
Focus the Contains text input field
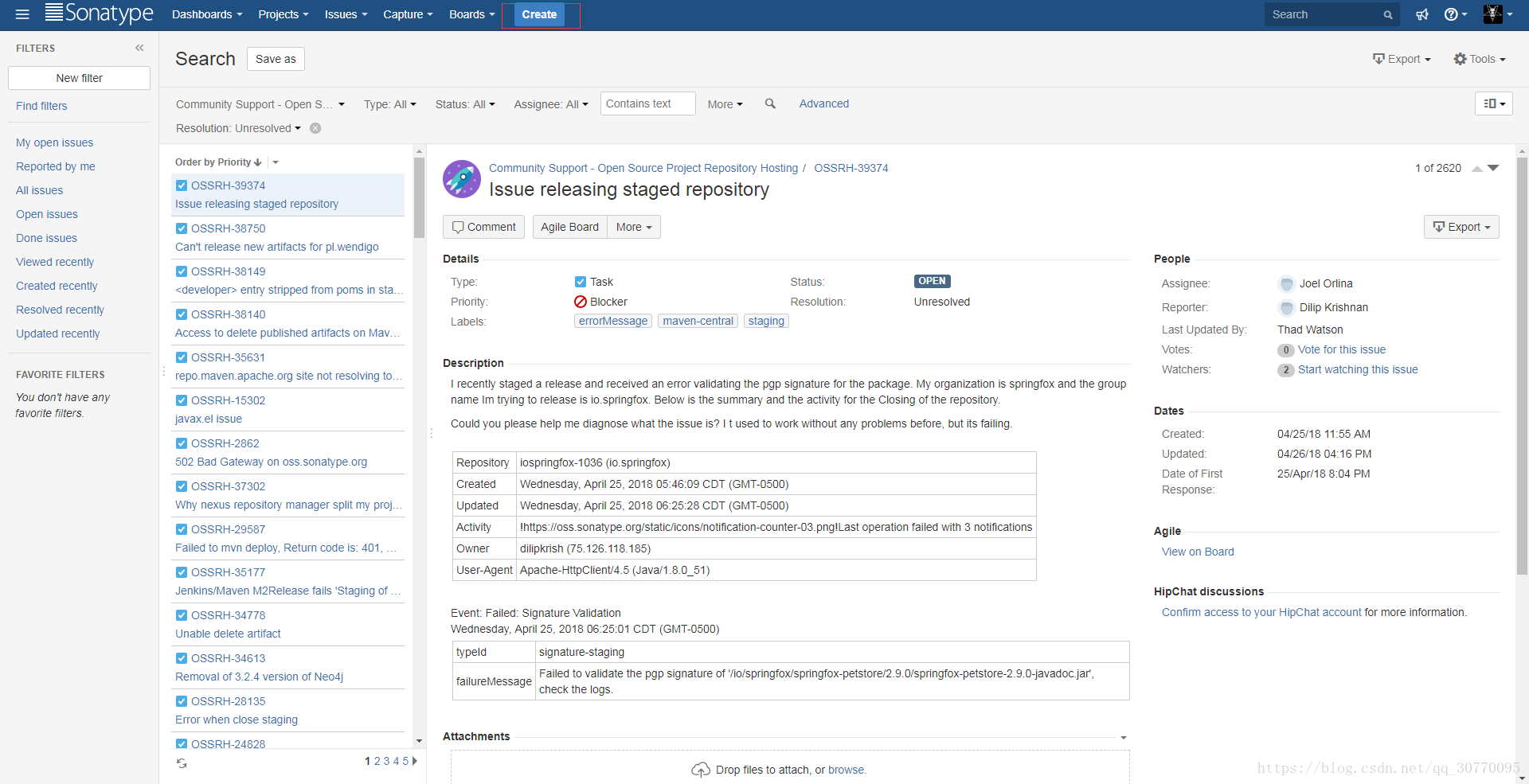pos(647,103)
